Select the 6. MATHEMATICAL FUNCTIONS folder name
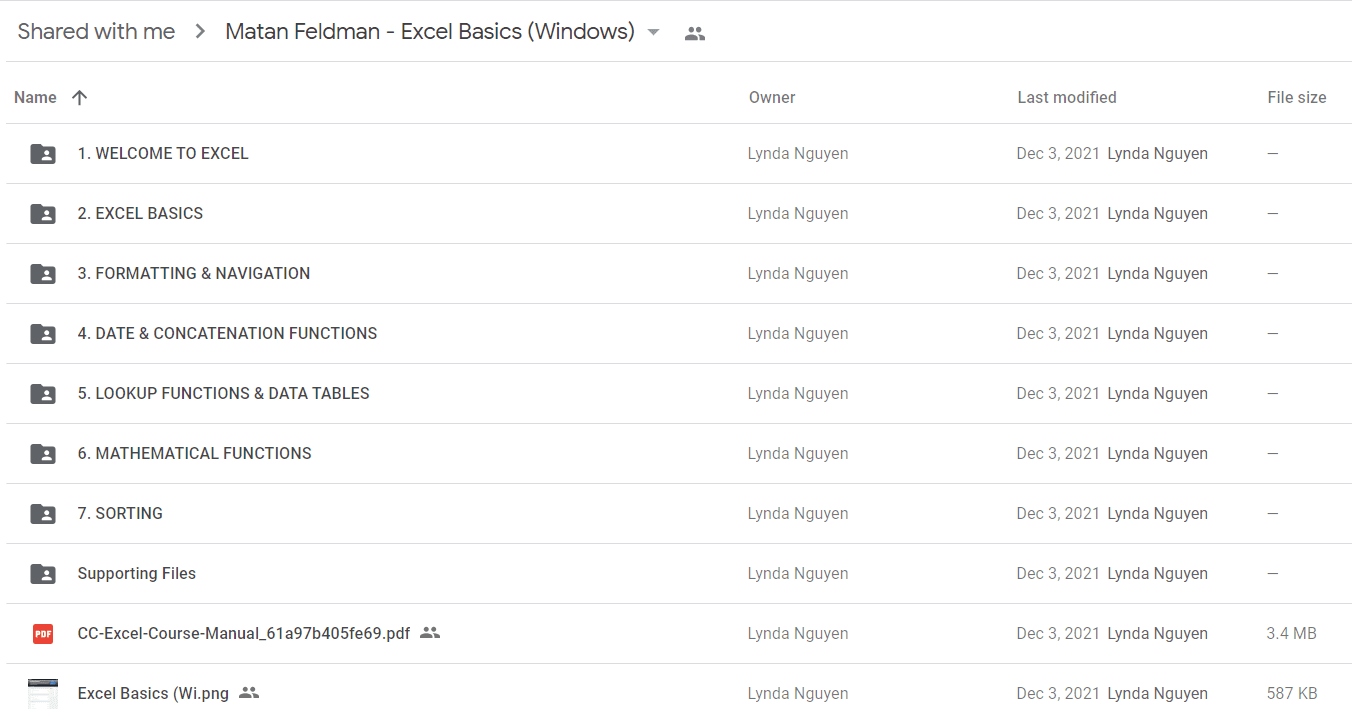This screenshot has width=1352, height=723. [195, 453]
